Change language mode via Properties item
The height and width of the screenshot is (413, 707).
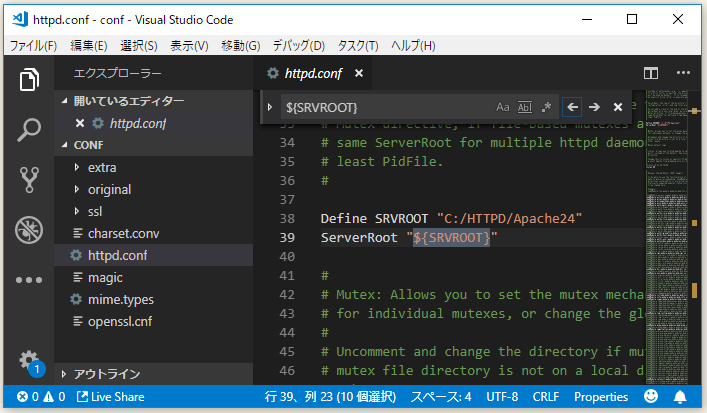[x=601, y=397]
